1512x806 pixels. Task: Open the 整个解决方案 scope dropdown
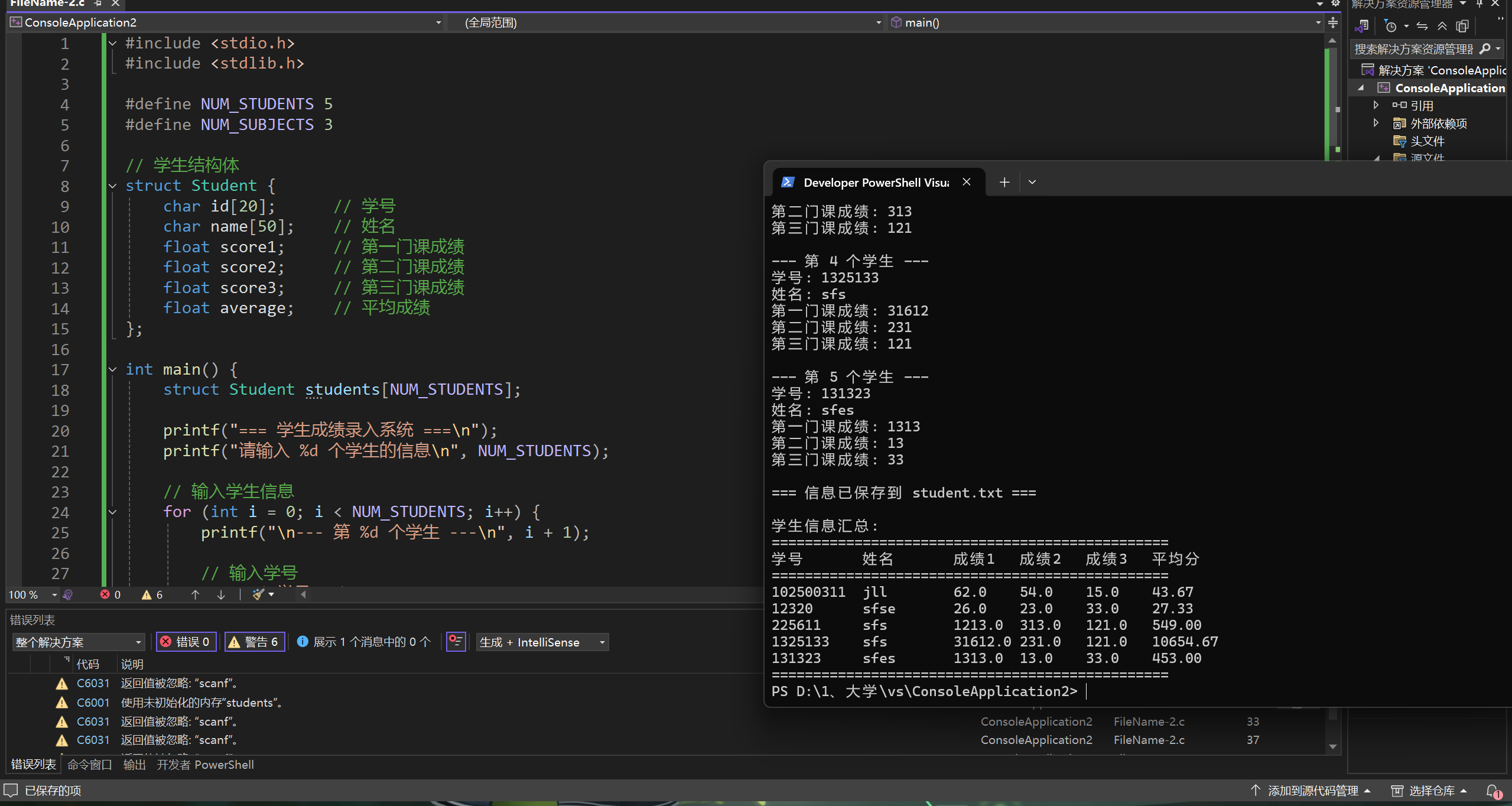click(x=78, y=642)
